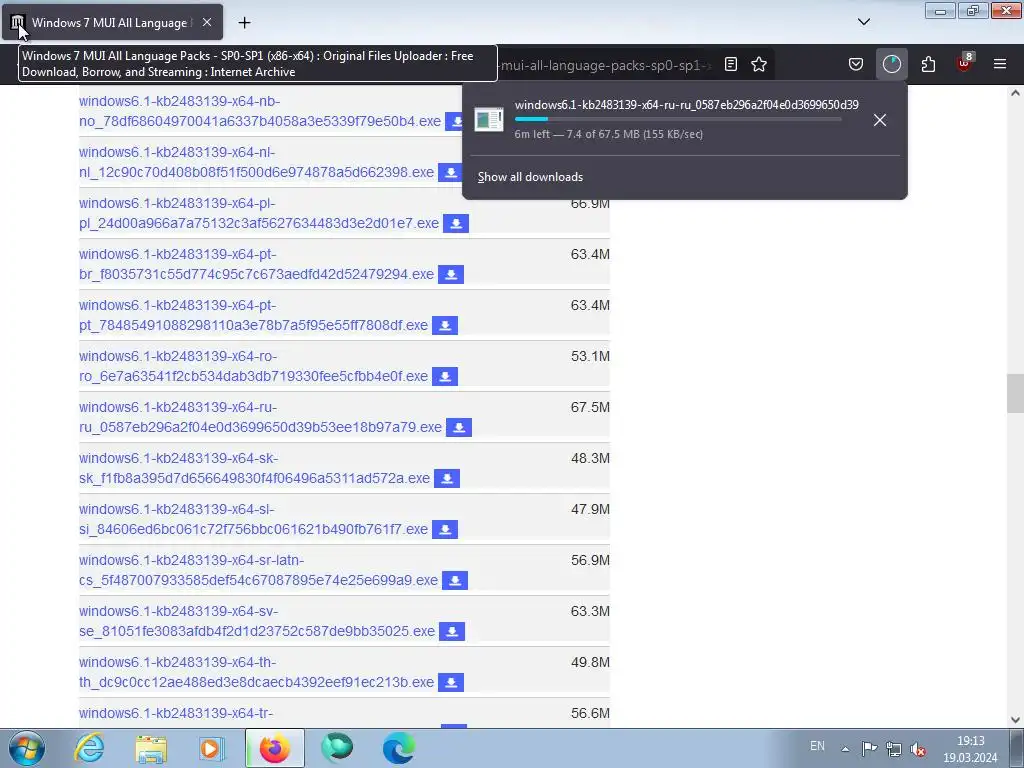
Task: Open the green globe browser taskbar icon
Action: point(337,748)
